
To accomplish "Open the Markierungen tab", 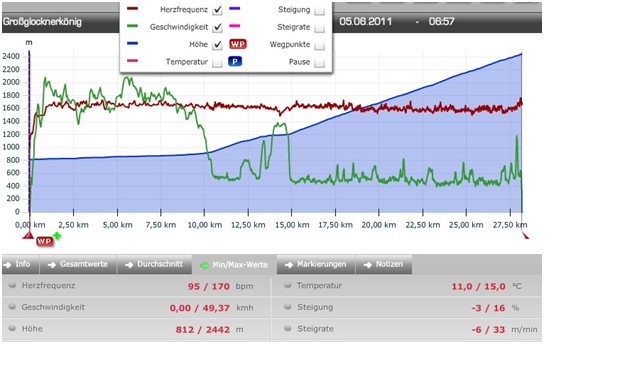I will [x=316, y=264].
